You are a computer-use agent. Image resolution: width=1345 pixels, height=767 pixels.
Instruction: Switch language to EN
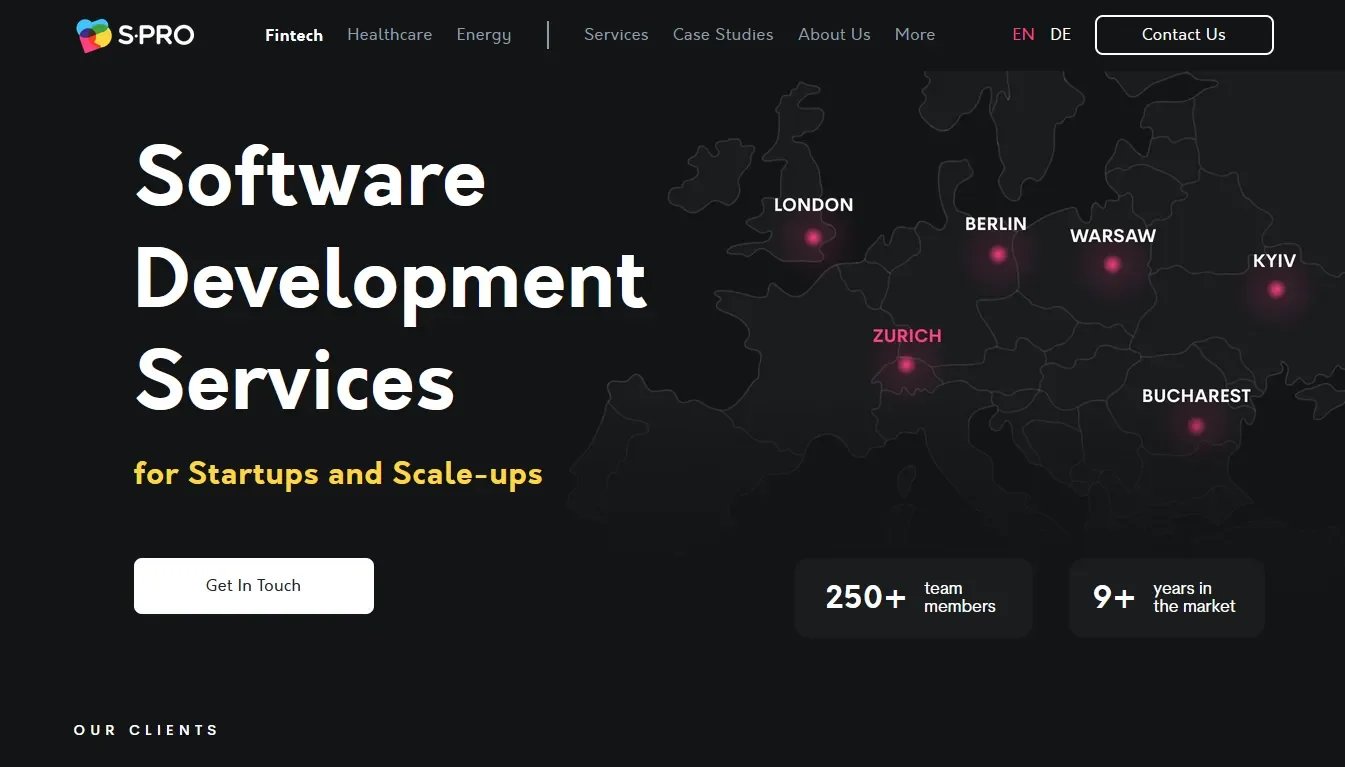click(1023, 35)
